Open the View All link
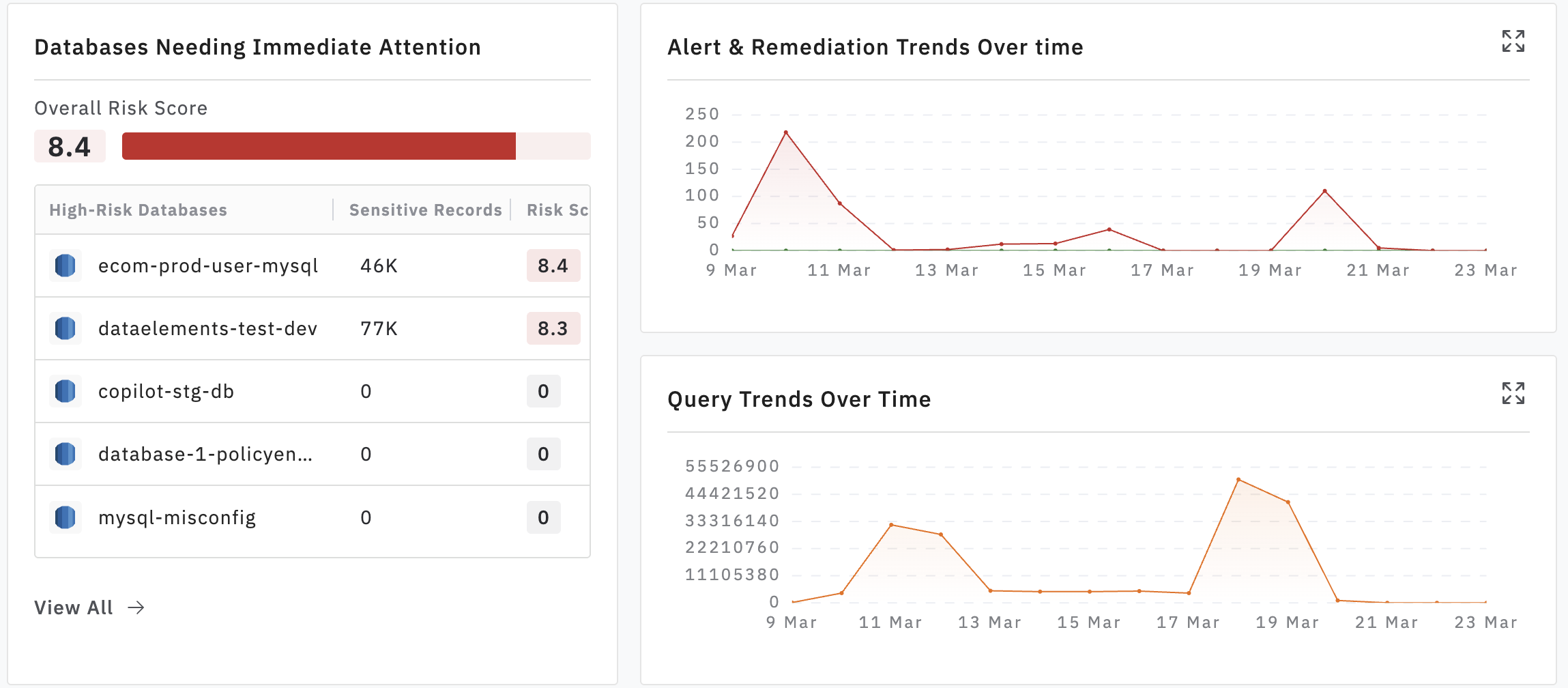1568x688 pixels. 73,607
